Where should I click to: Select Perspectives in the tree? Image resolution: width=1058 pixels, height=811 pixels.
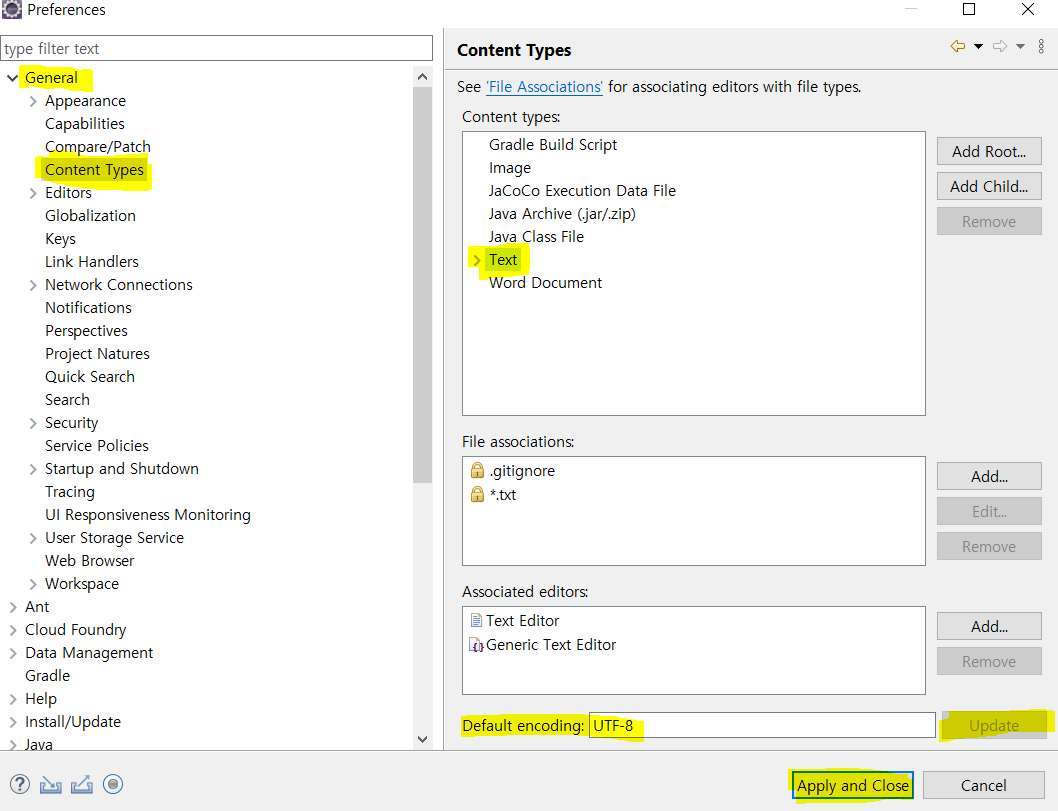pyautogui.click(x=86, y=331)
